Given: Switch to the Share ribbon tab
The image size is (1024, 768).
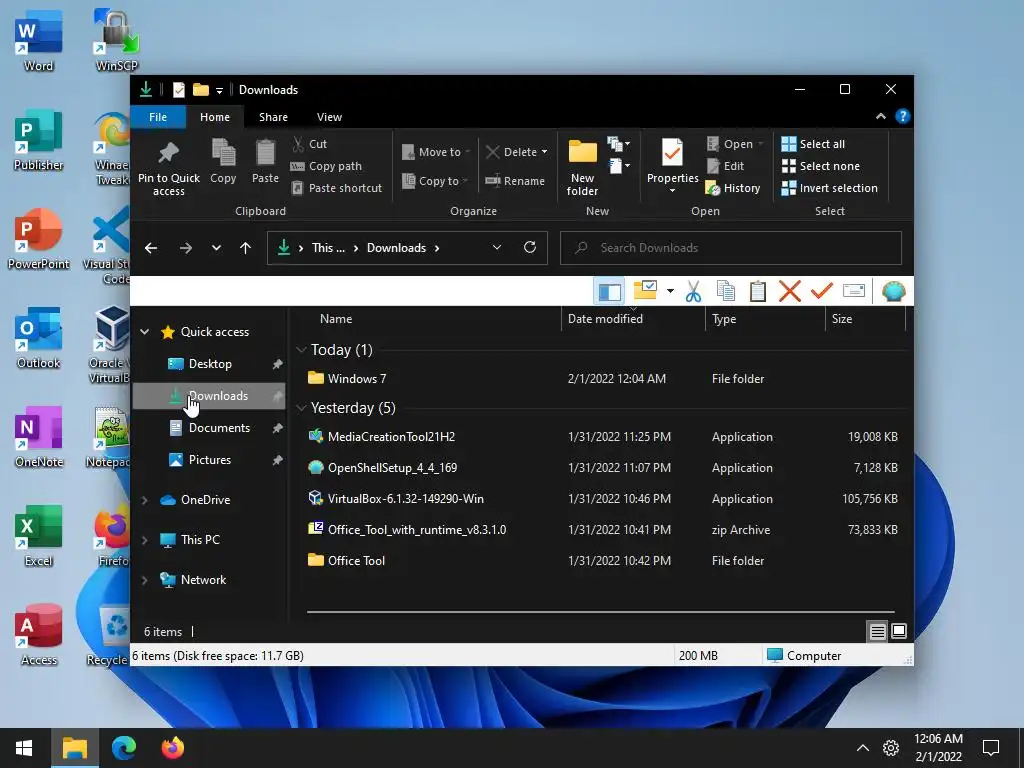Looking at the screenshot, I should [x=273, y=117].
